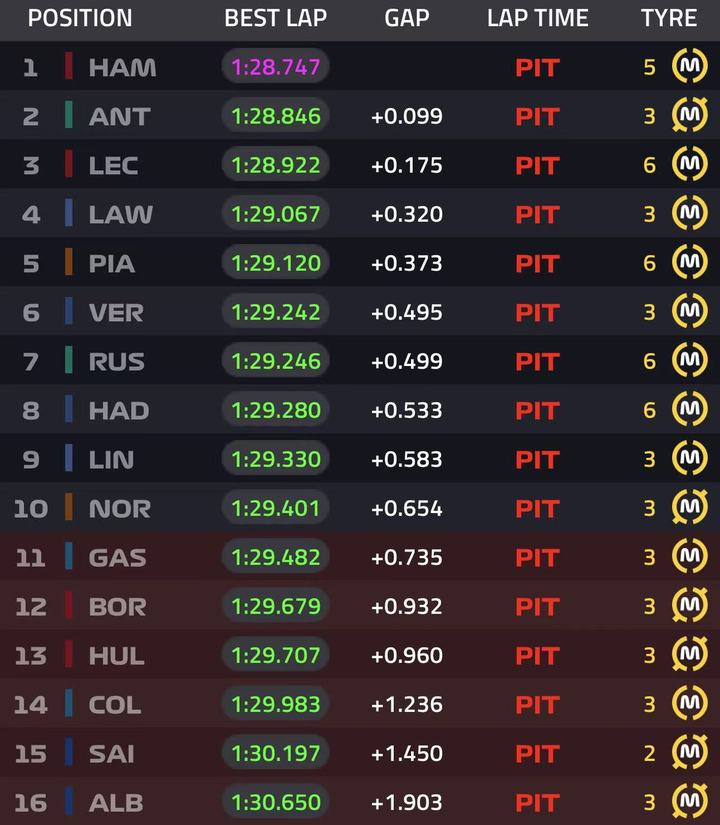Click PIA's best lap time 1:29.120
Image resolution: width=720 pixels, height=825 pixels.
point(276,263)
